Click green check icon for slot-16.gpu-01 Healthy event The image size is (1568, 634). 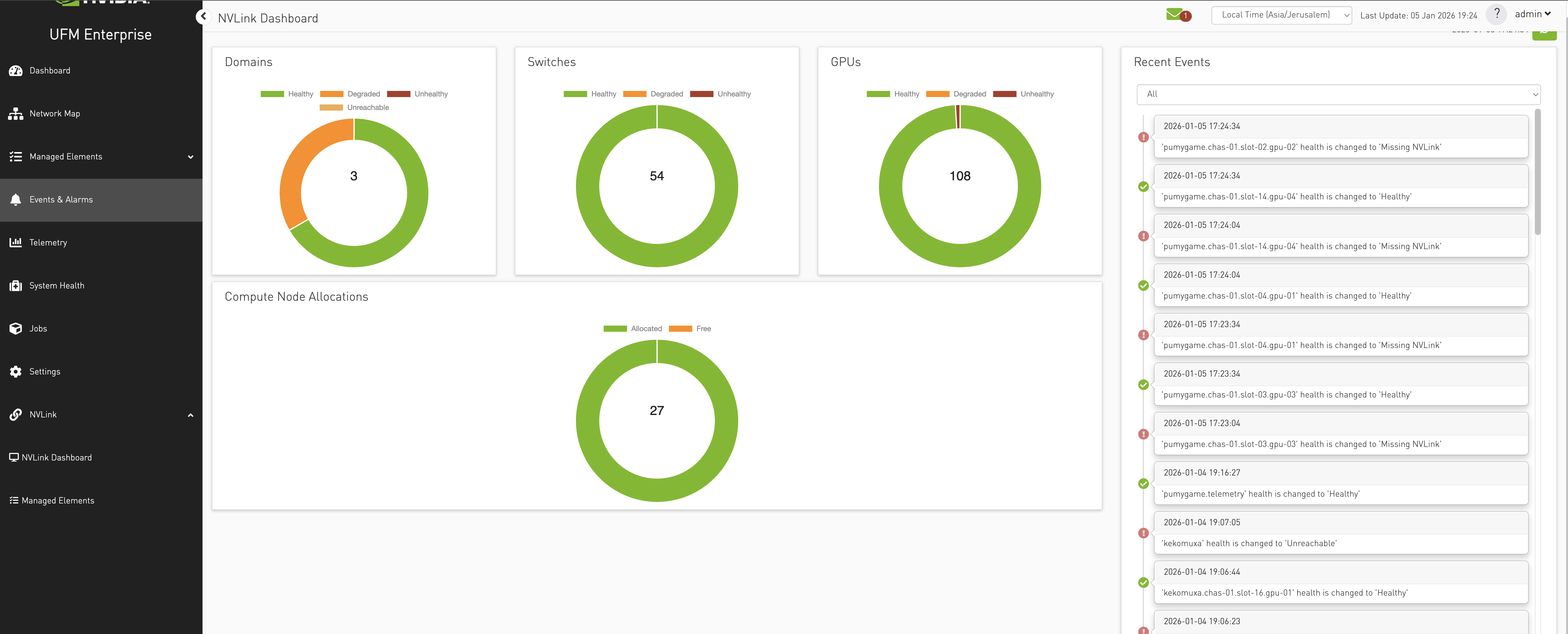1143,583
